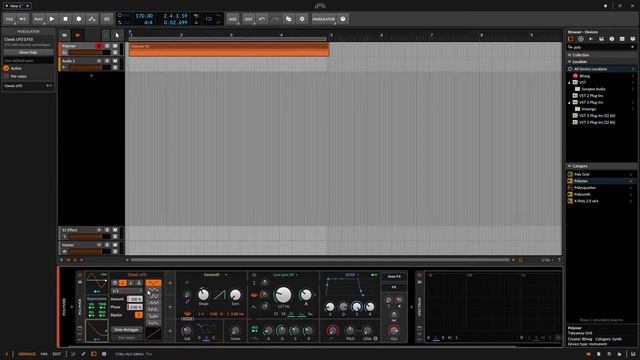This screenshot has width=640, height=360.
Task: Collapse the Location section in Browser
Action: pos(570,62)
